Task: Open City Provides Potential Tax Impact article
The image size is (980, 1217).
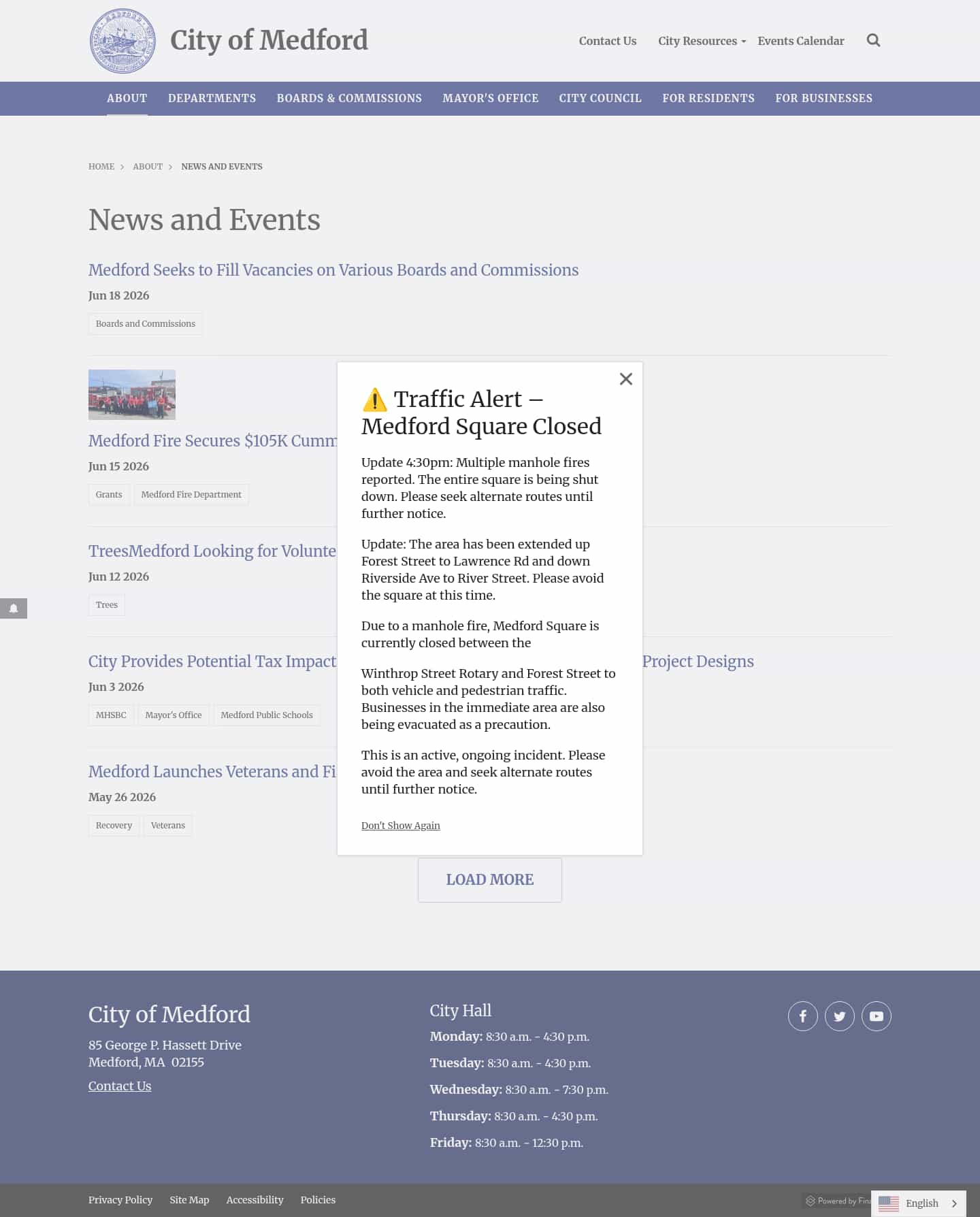Action: [x=212, y=662]
